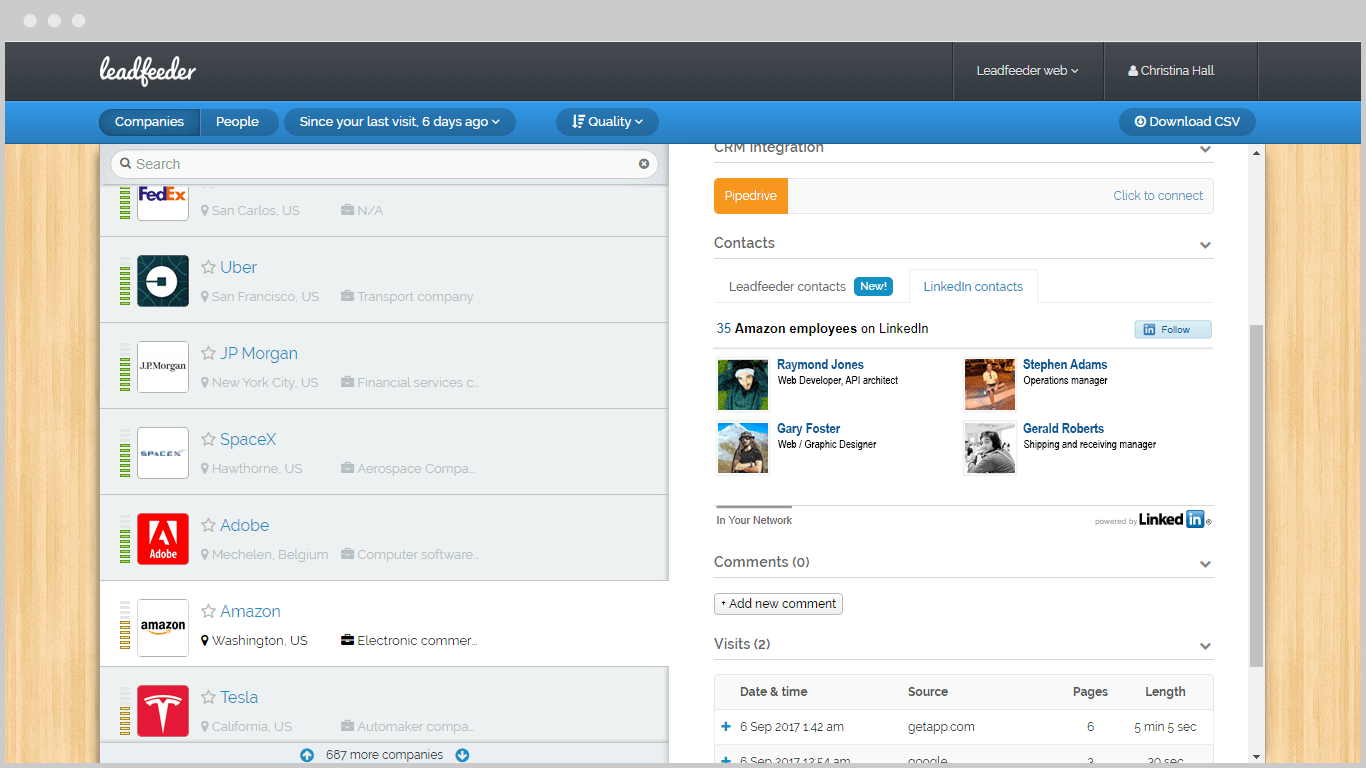Open Gerald Roberts LinkedIn profile link
Screen dimensions: 1366x768
click(1063, 429)
